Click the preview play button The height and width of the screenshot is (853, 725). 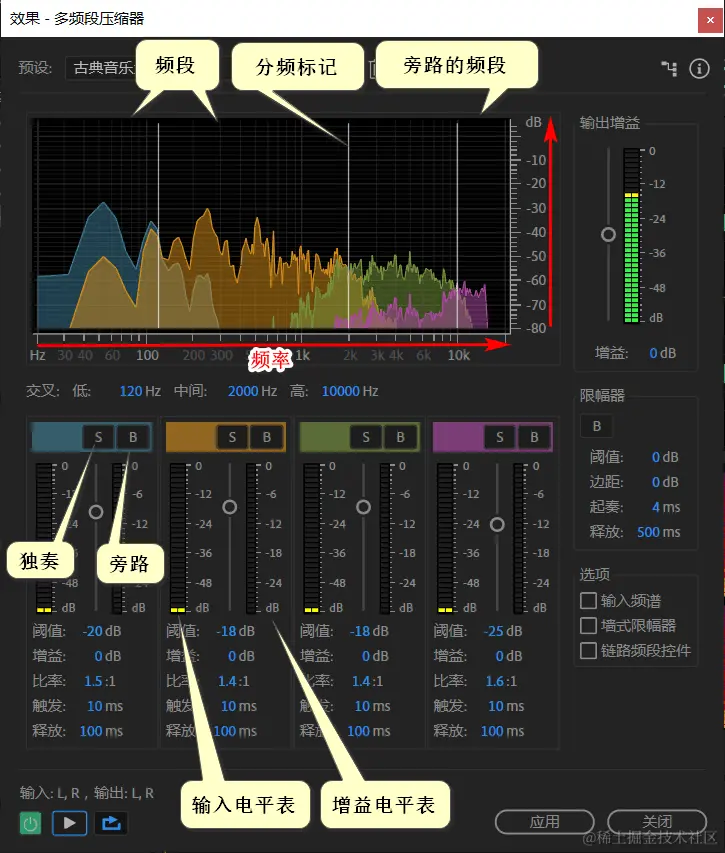coord(70,823)
